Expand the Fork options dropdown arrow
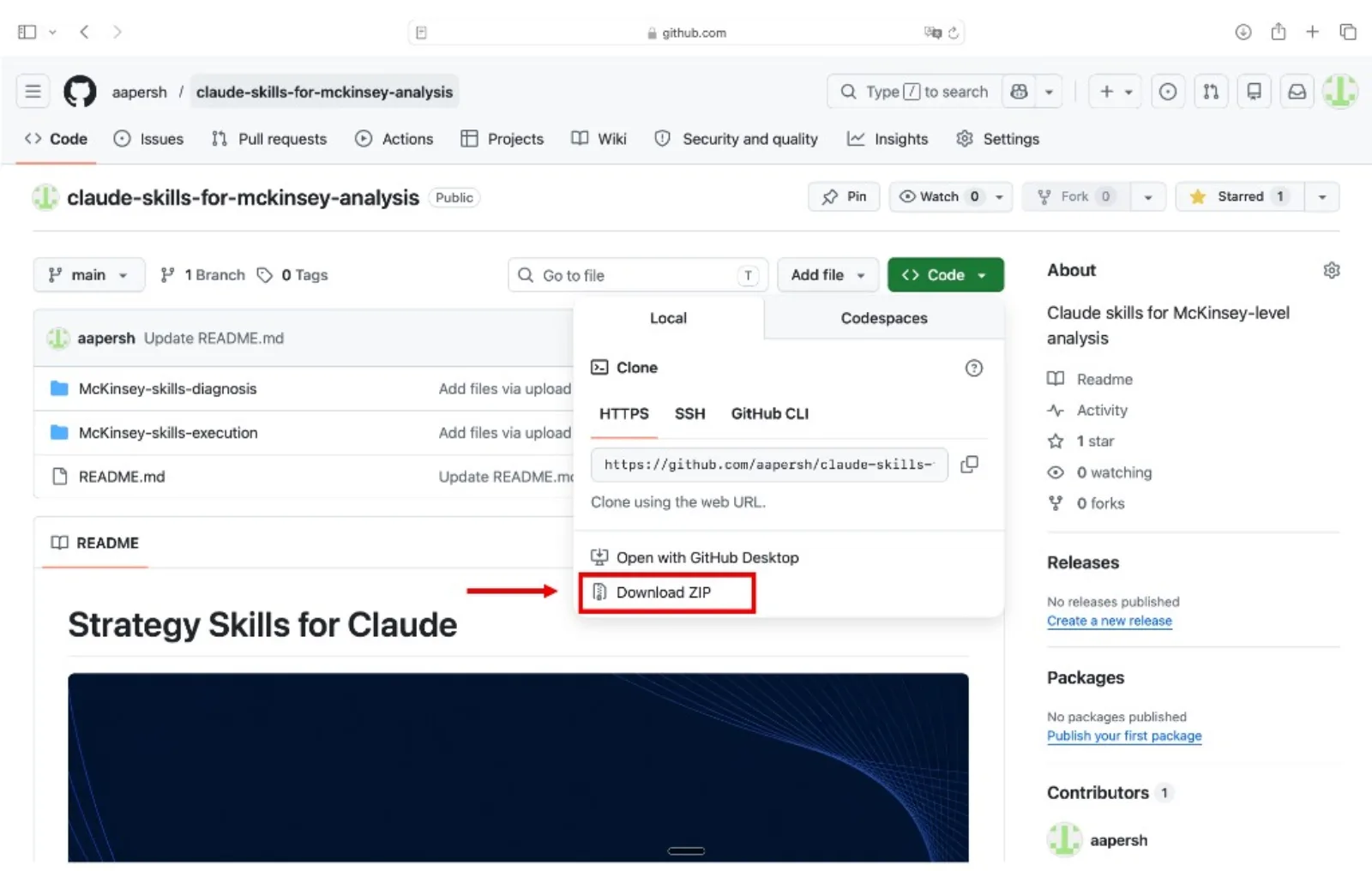This screenshot has width=1372, height=871. (1148, 197)
